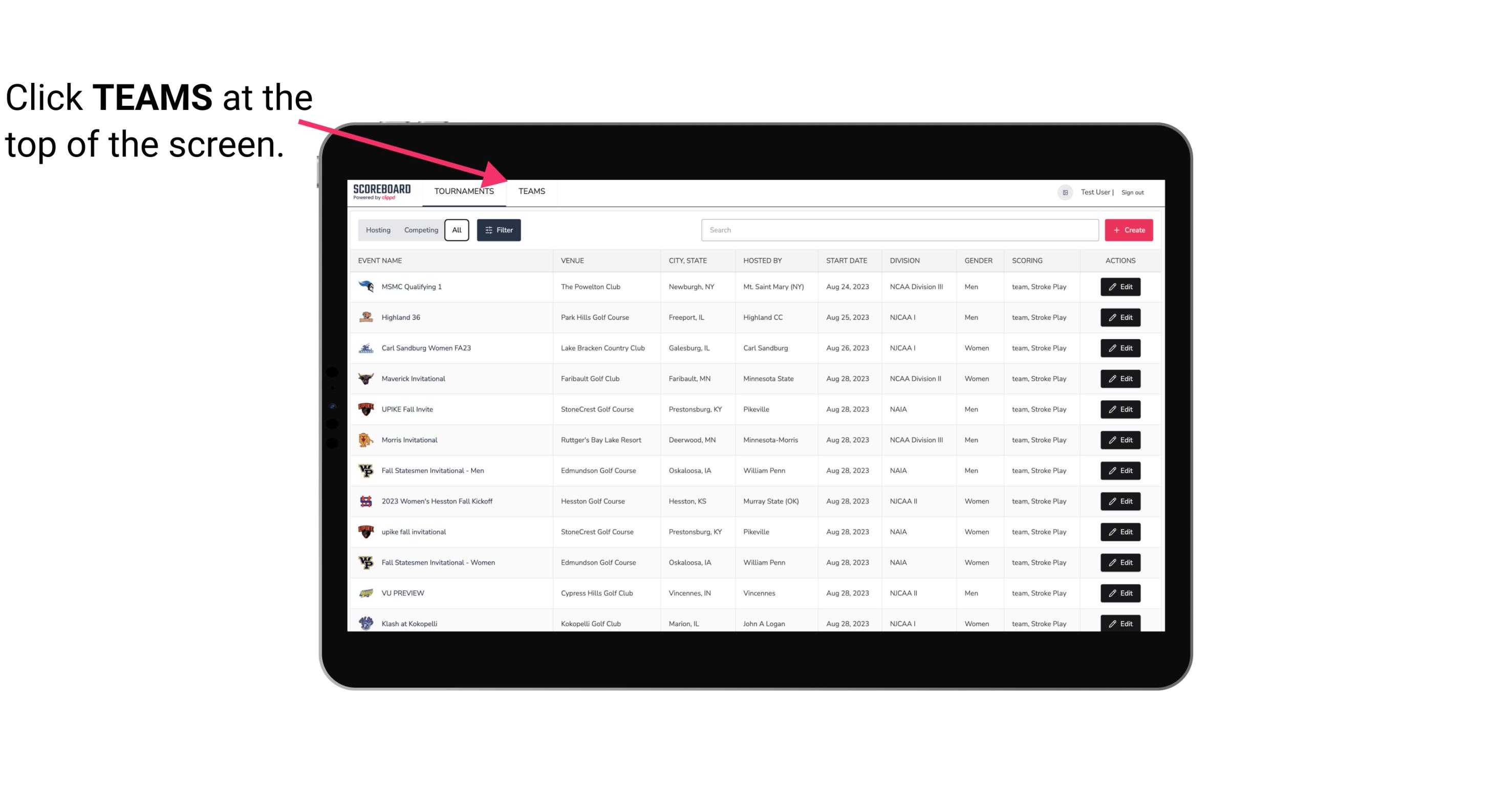Image resolution: width=1510 pixels, height=812 pixels.
Task: Click the settings gear icon top right
Action: 1064,192
